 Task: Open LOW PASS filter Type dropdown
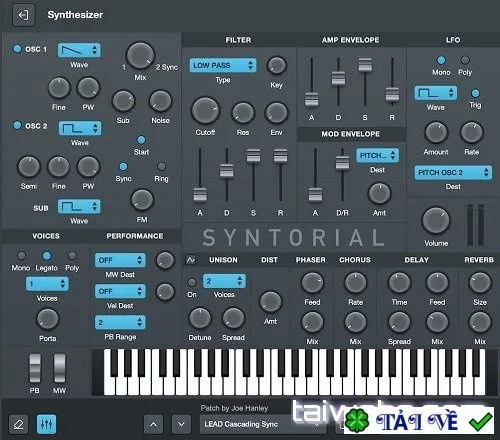pyautogui.click(x=223, y=65)
